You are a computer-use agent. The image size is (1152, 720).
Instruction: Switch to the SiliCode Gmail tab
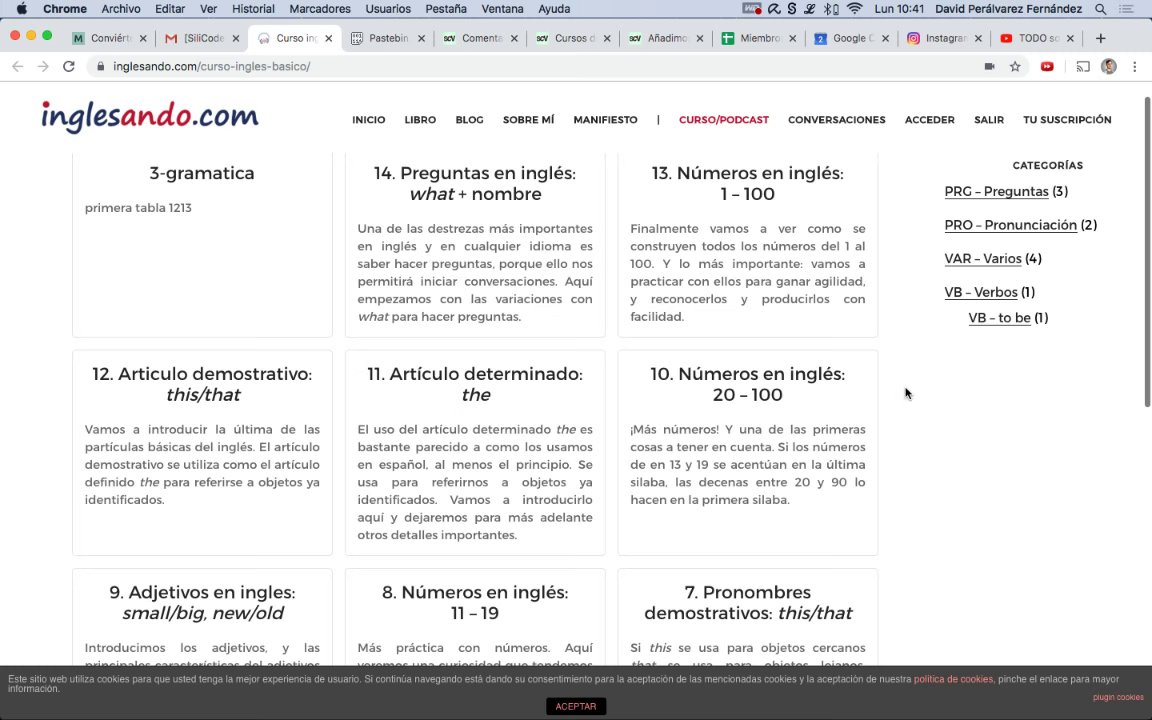[x=202, y=38]
